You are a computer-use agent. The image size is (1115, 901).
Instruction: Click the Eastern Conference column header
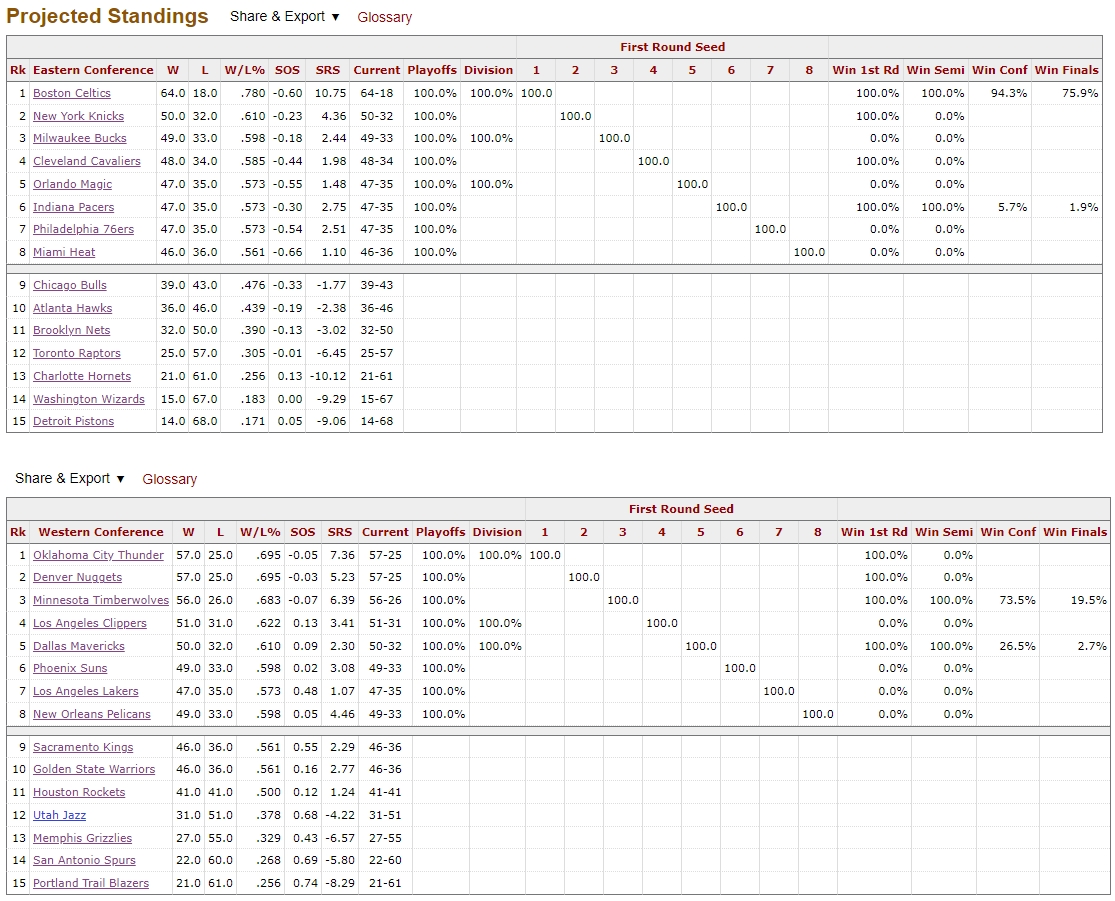93,70
